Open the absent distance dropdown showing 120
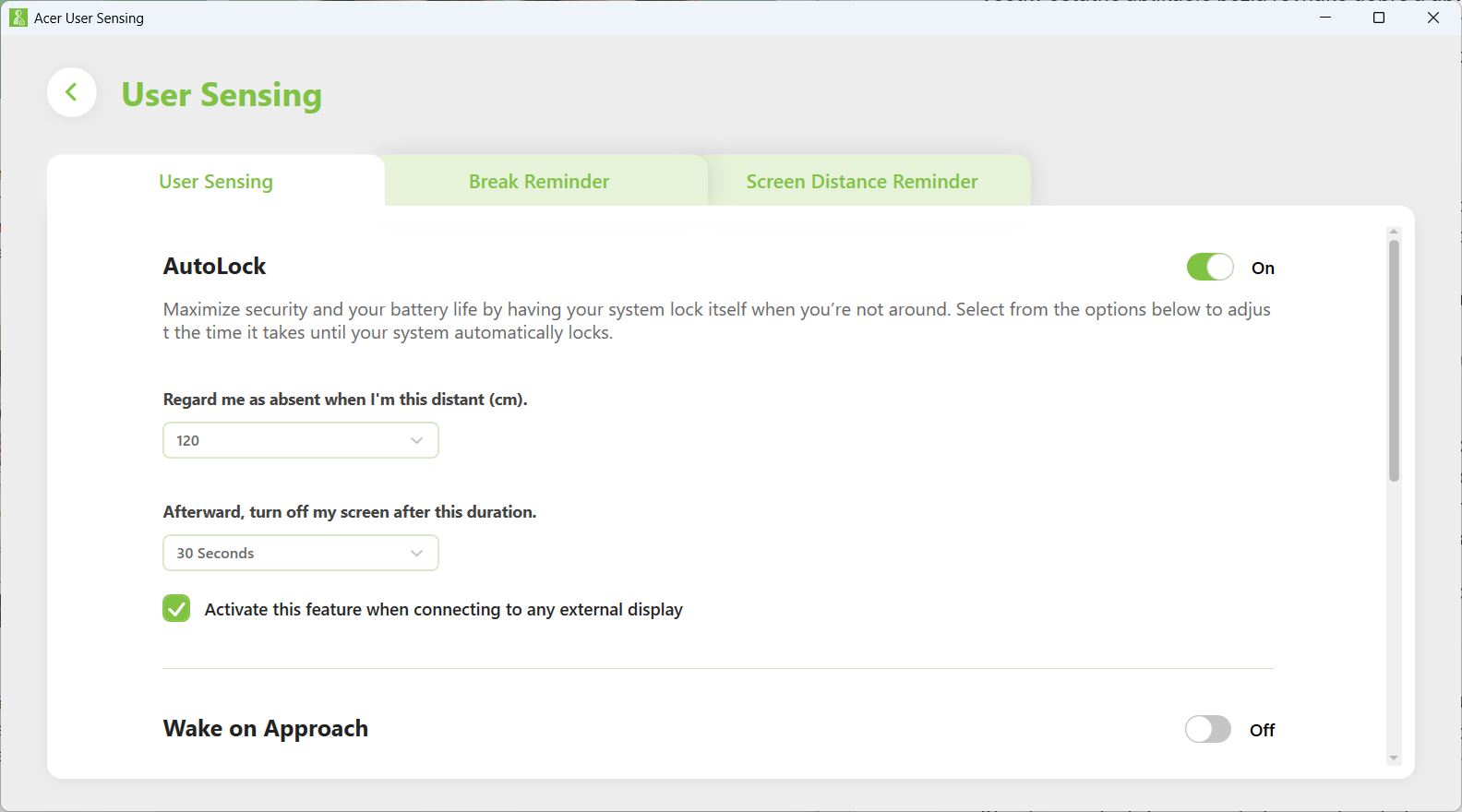 click(300, 441)
